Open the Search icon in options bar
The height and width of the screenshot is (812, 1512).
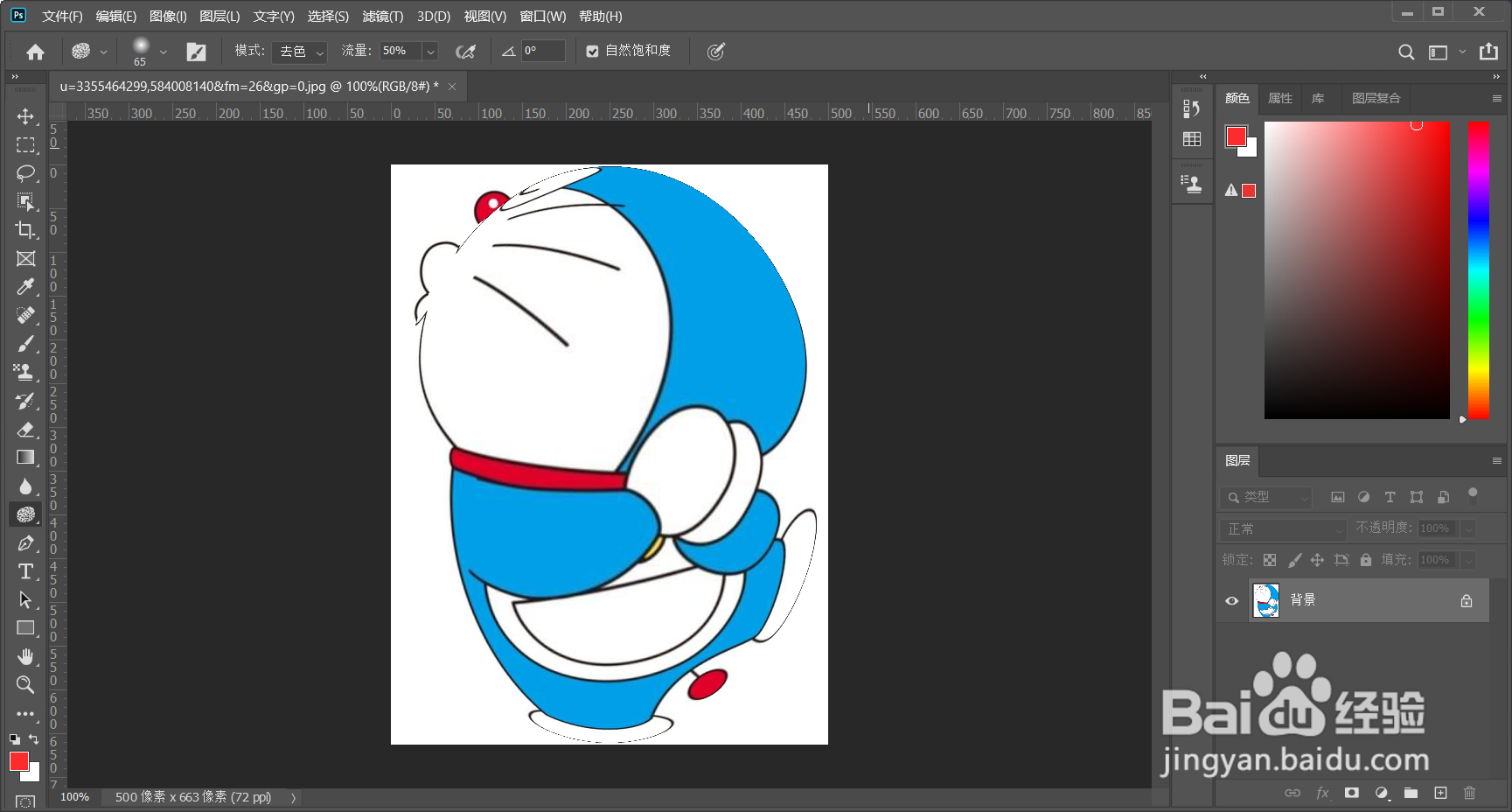1406,52
